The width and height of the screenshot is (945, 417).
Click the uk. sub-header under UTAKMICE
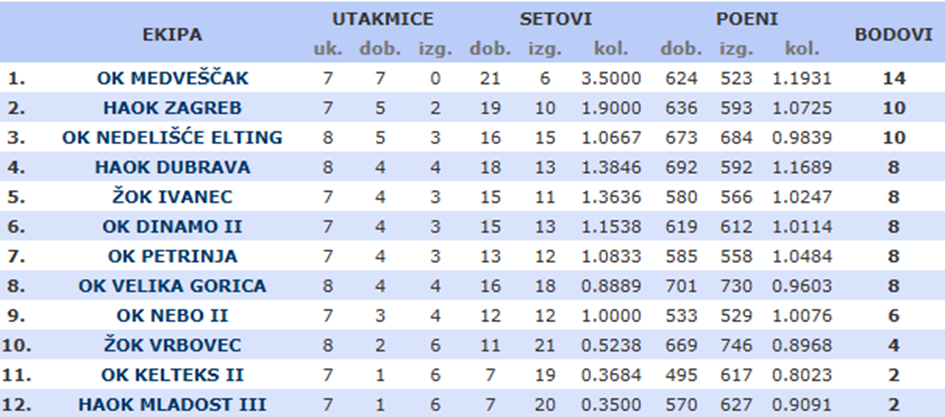click(328, 48)
